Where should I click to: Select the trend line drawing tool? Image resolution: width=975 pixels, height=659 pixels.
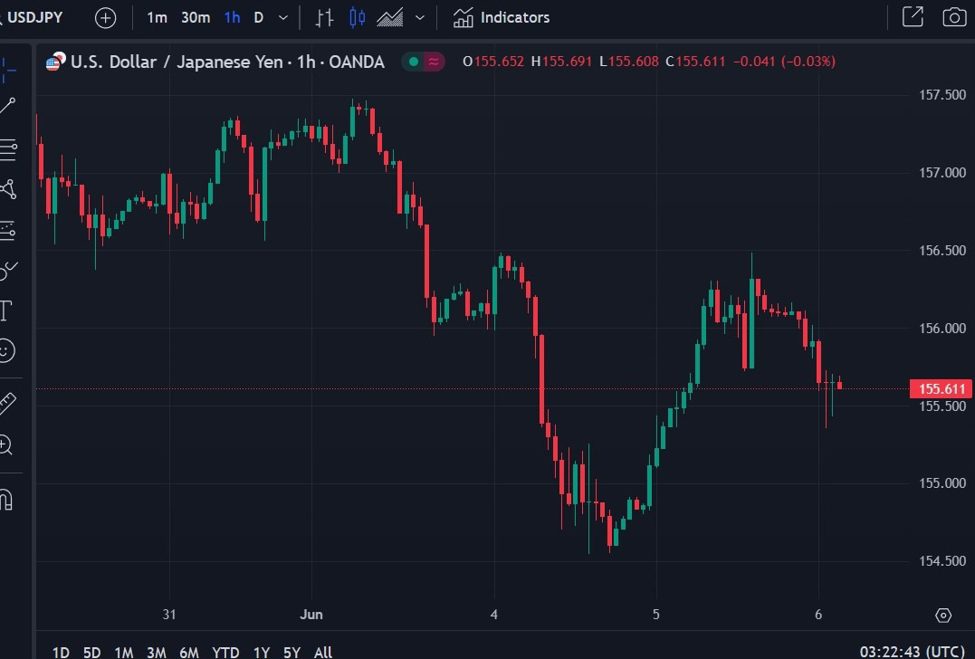(8, 106)
